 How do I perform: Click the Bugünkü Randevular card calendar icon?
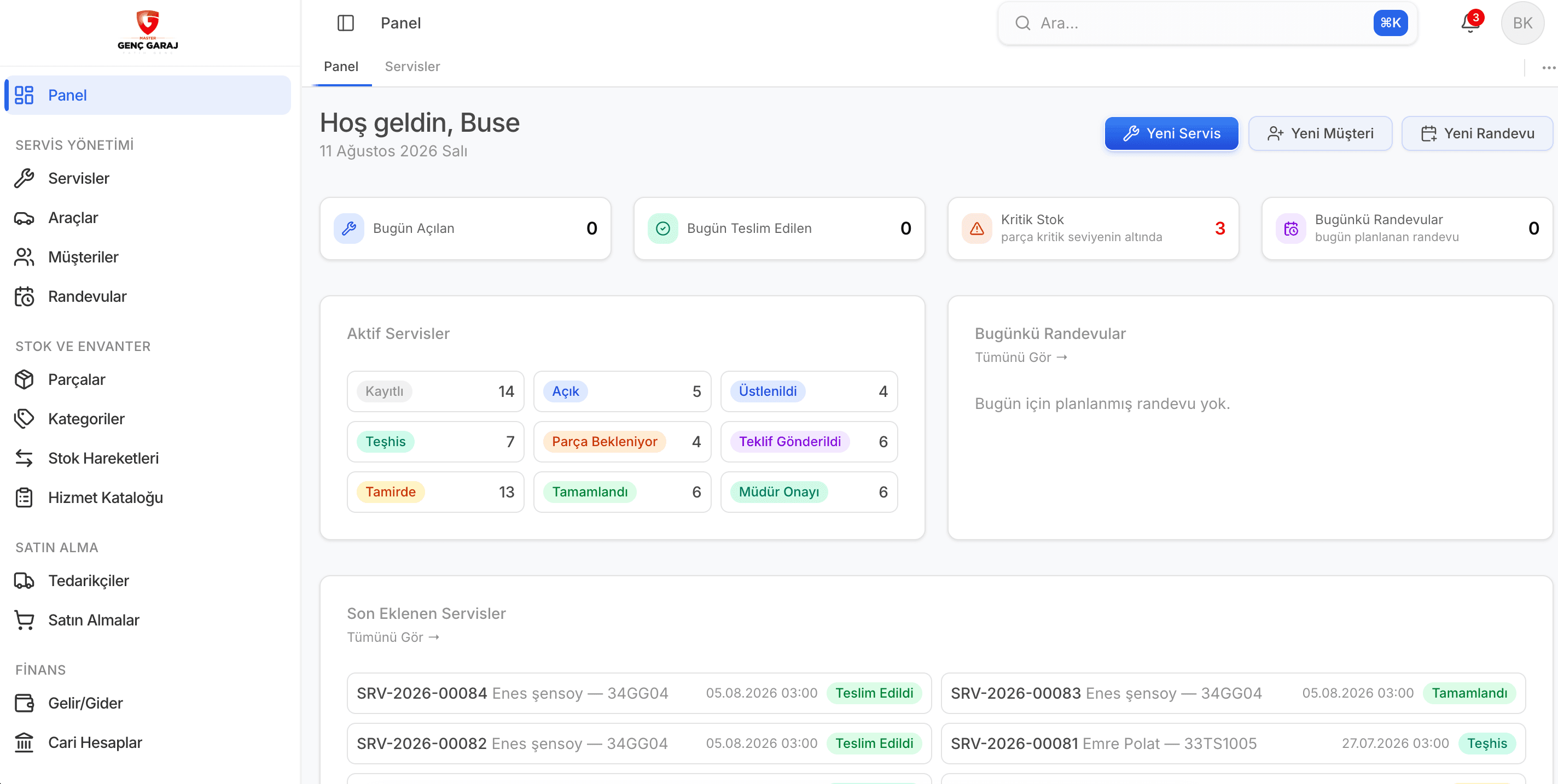click(x=1290, y=229)
